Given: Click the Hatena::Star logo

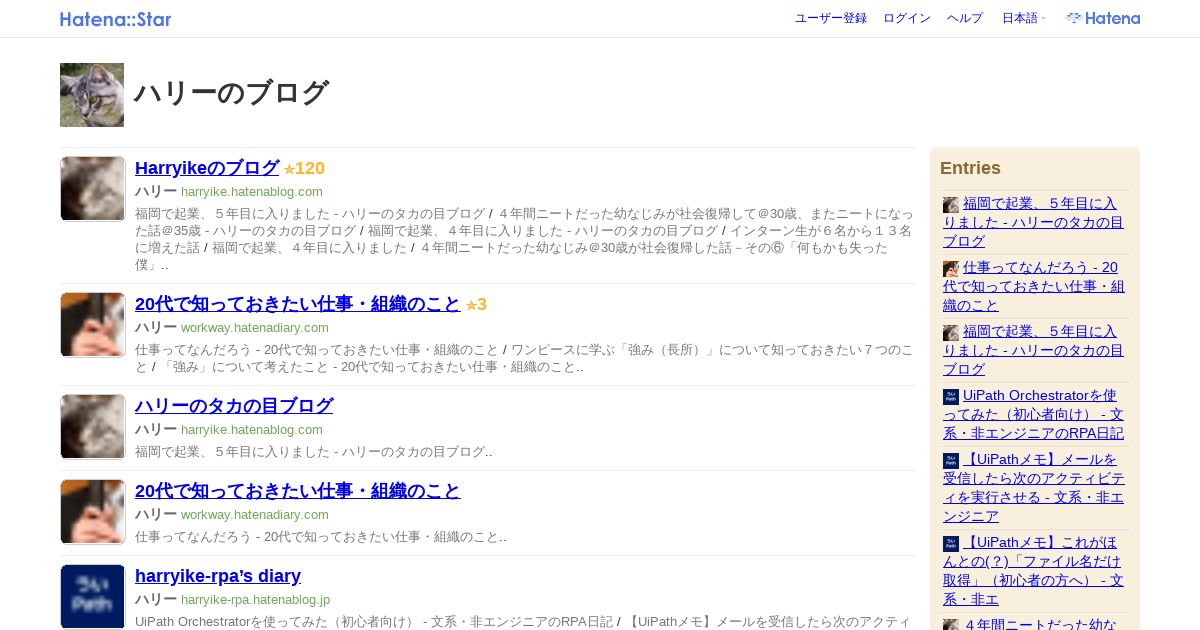Looking at the screenshot, I should (115, 19).
